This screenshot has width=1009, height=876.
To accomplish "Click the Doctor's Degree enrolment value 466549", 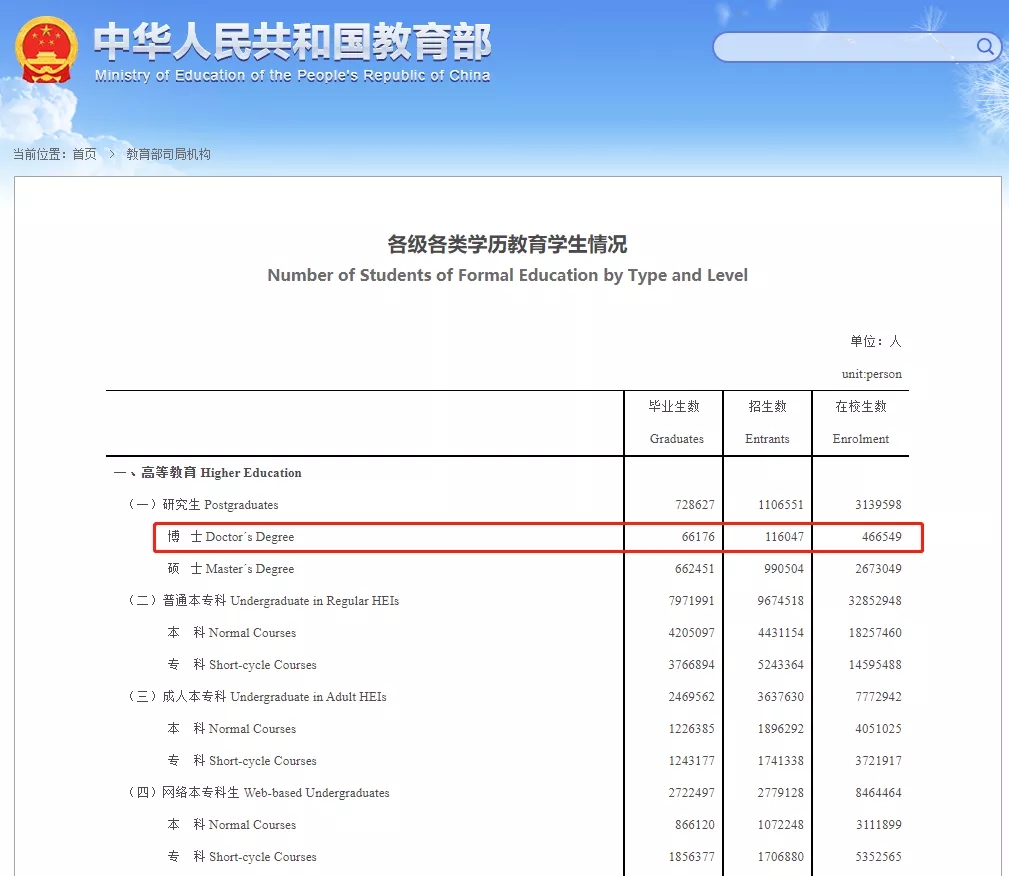I will tap(881, 537).
